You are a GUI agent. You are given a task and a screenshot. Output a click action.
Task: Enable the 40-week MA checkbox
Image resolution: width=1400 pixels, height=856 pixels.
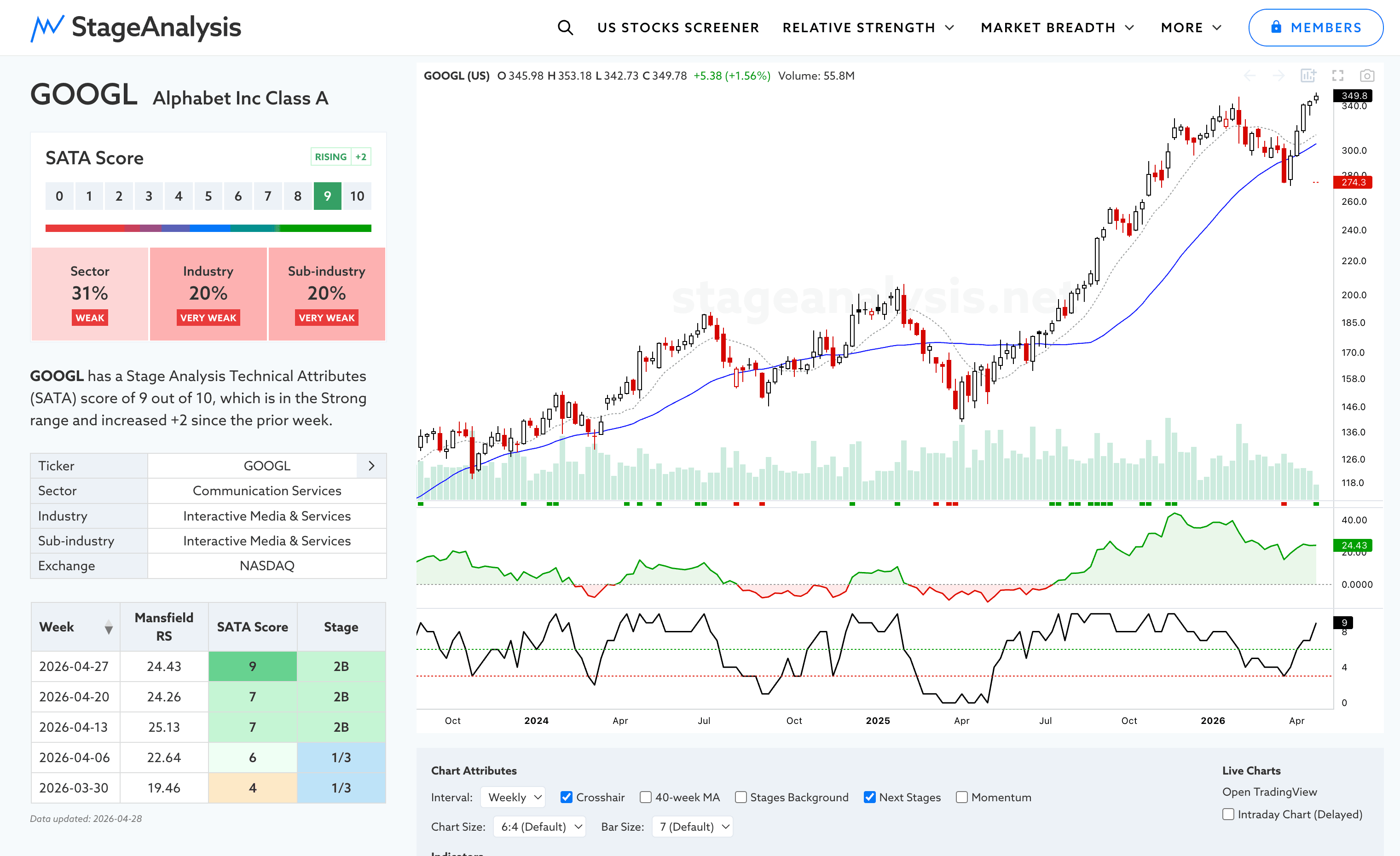click(645, 797)
